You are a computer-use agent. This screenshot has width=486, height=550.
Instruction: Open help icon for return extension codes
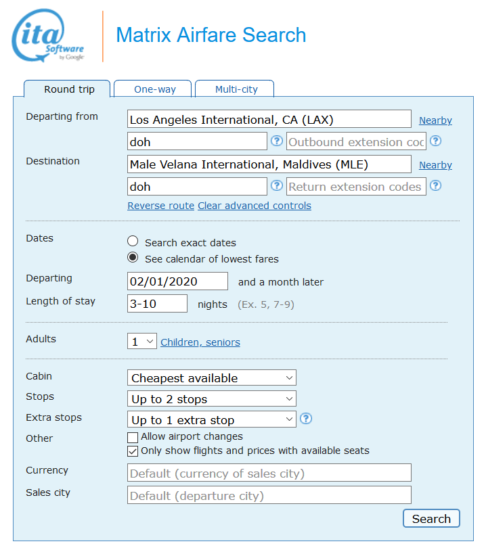pos(436,186)
